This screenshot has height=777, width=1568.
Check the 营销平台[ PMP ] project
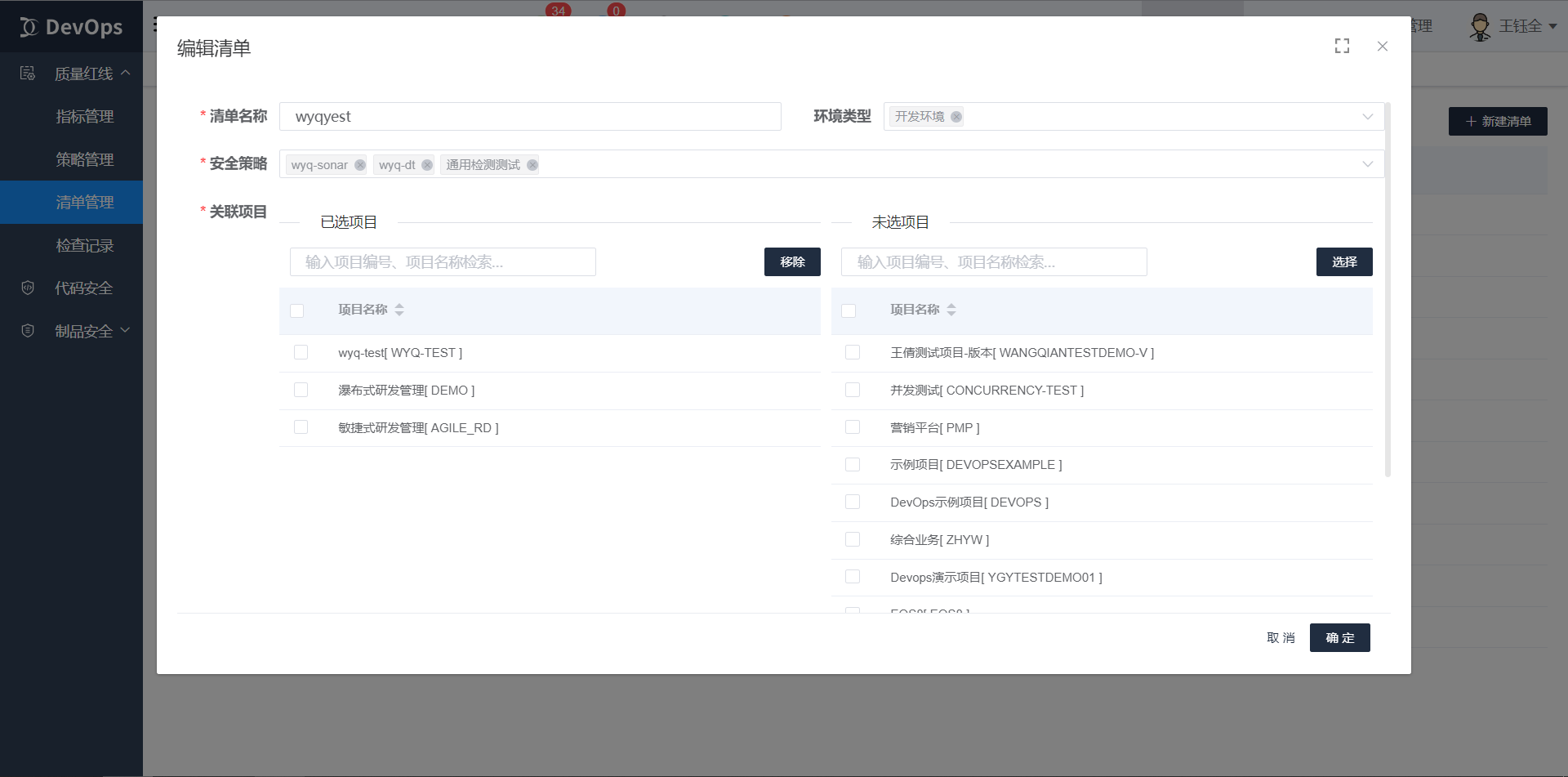coord(853,426)
